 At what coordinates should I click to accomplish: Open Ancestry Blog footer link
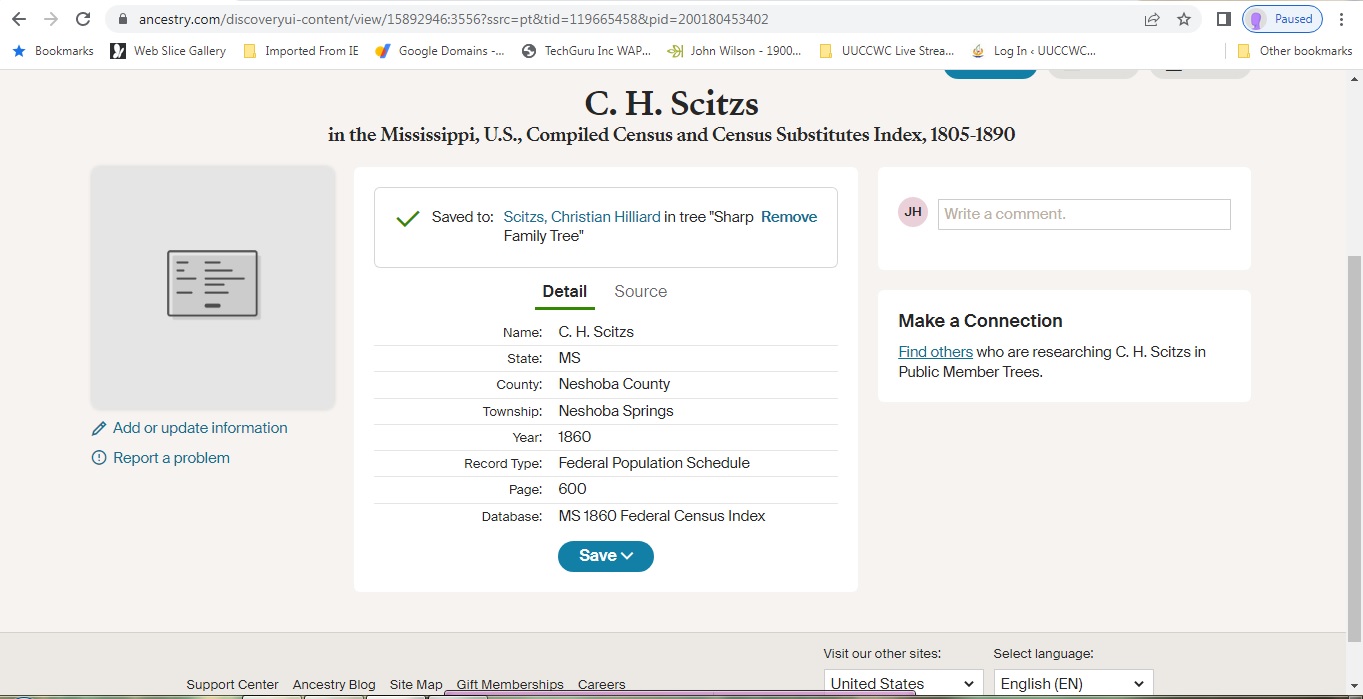[334, 685]
